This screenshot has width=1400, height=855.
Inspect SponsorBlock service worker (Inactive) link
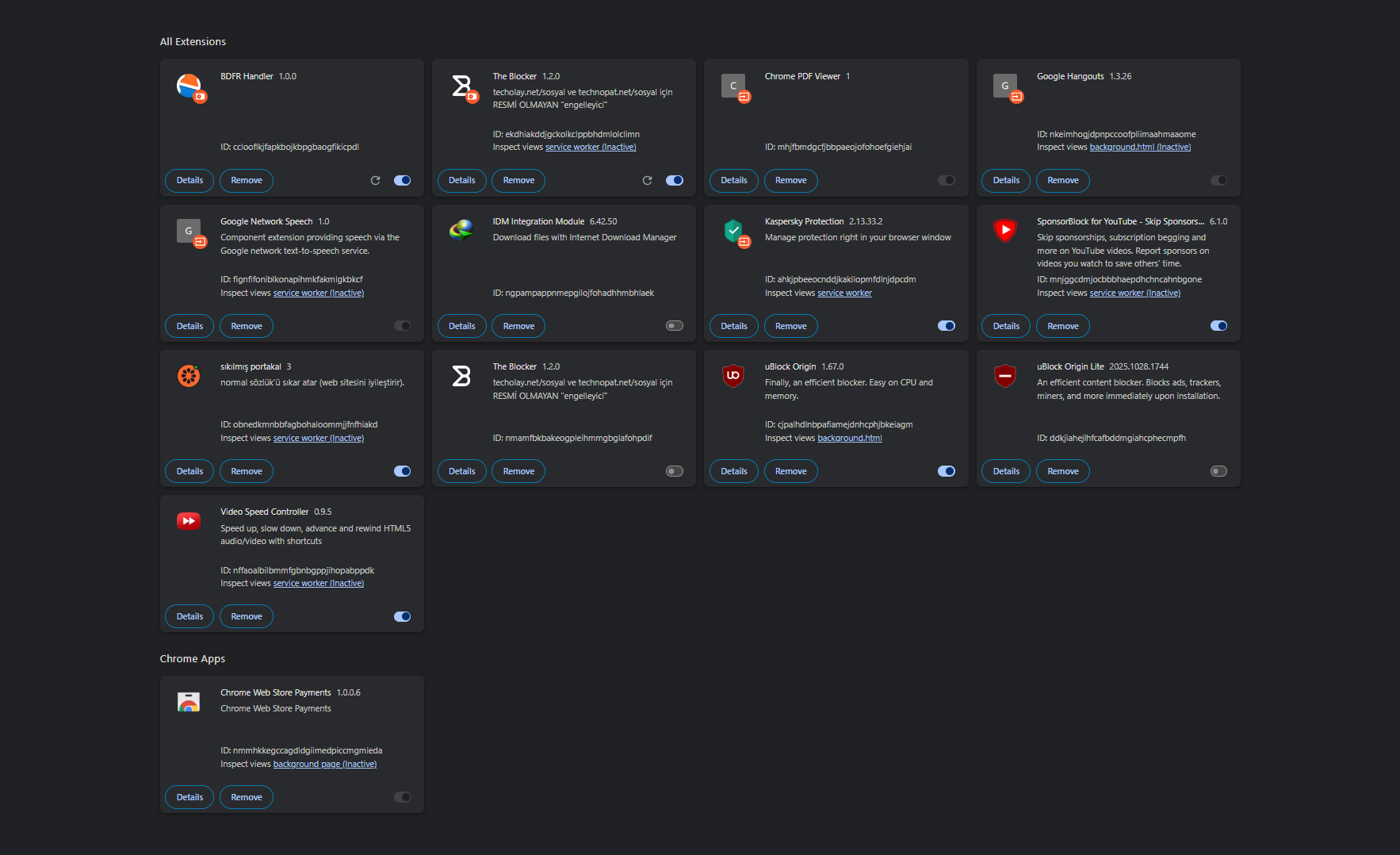[1134, 293]
